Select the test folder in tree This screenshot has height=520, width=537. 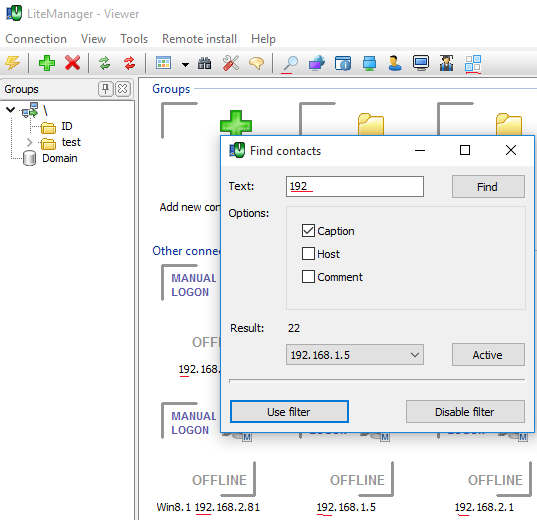click(x=71, y=142)
